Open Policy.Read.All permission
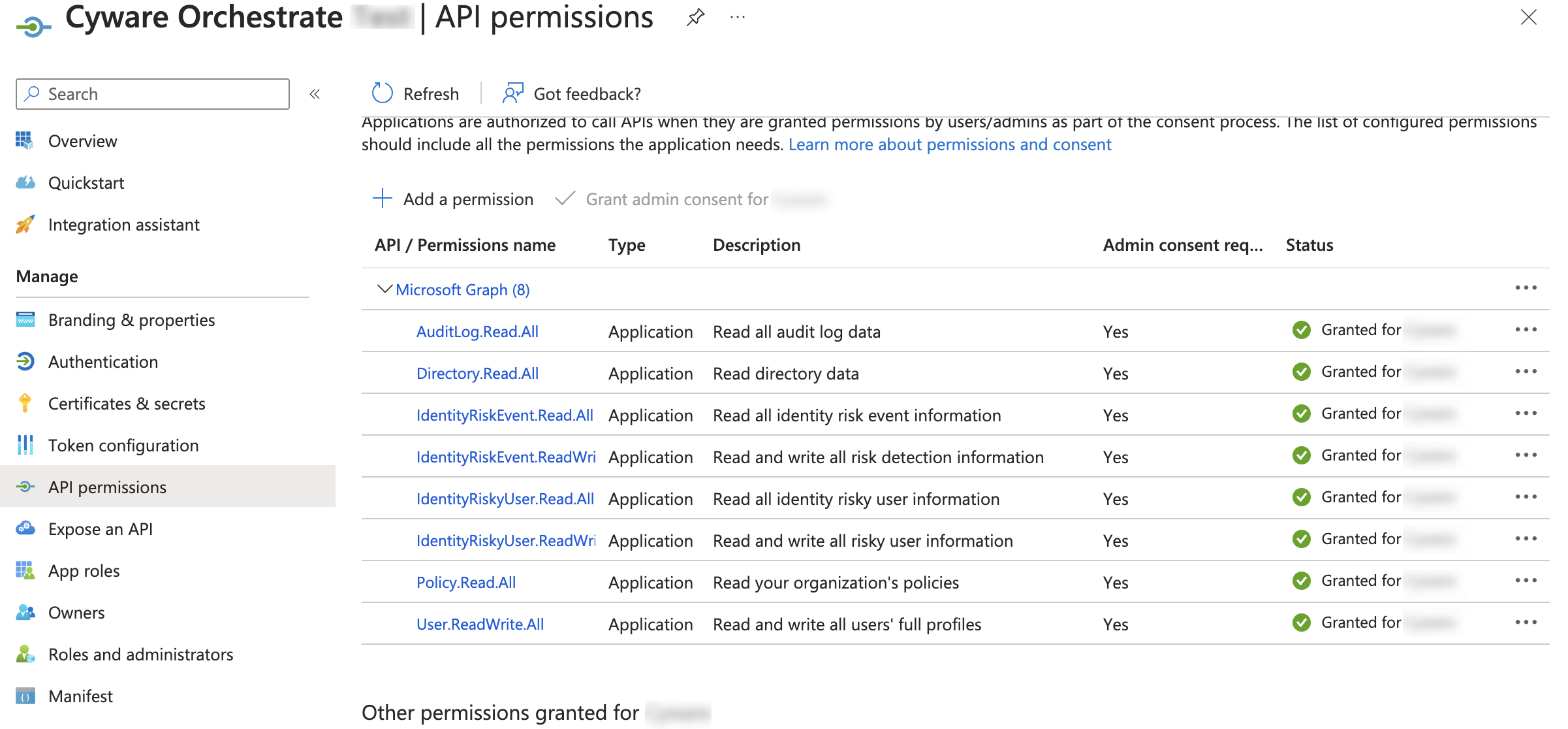Viewport: 1568px width, 729px height. pos(466,583)
